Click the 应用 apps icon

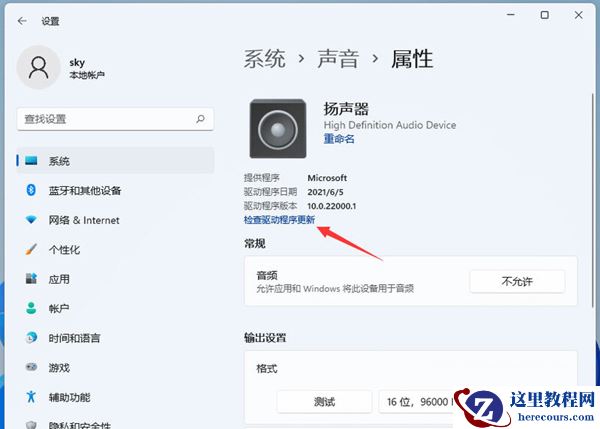pos(31,279)
